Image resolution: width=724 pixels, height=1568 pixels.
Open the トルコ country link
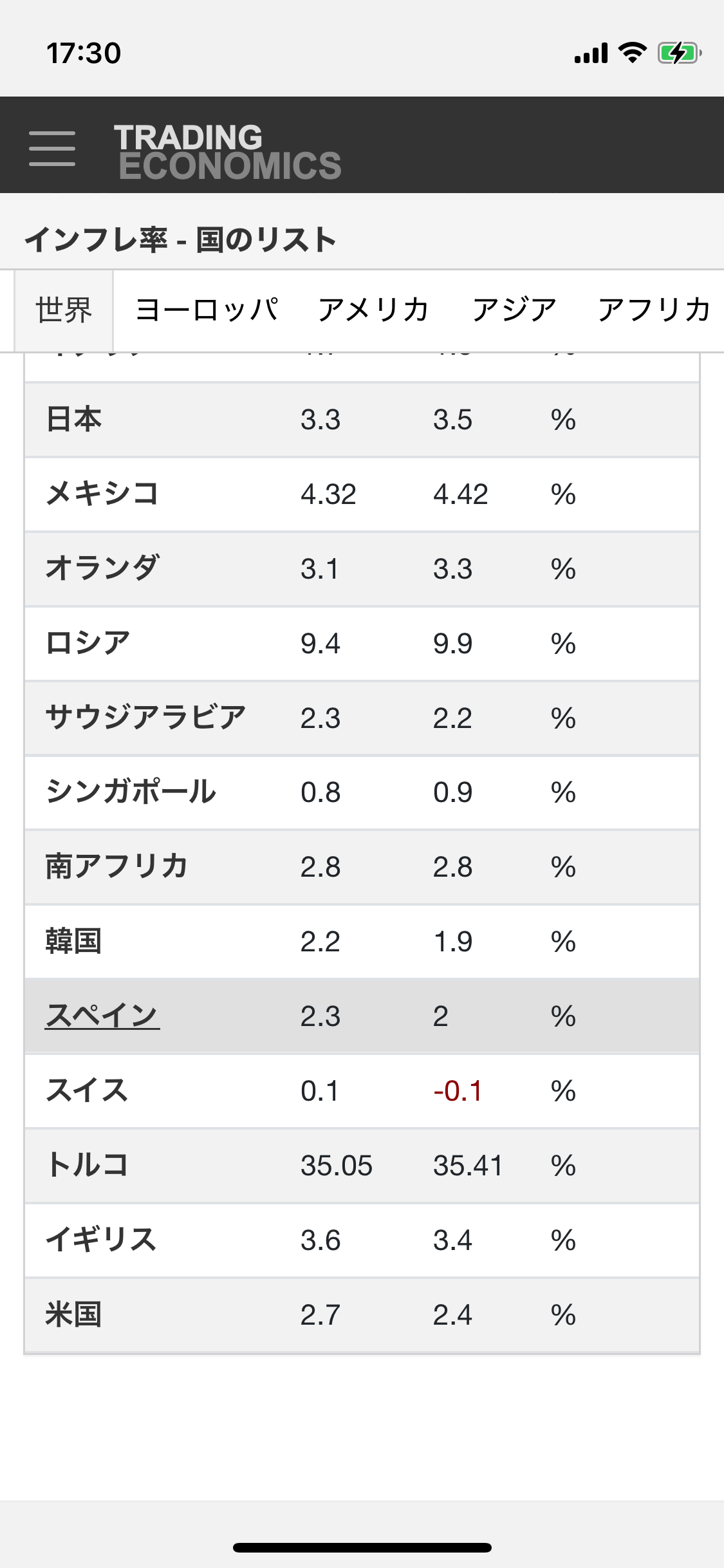(87, 1165)
